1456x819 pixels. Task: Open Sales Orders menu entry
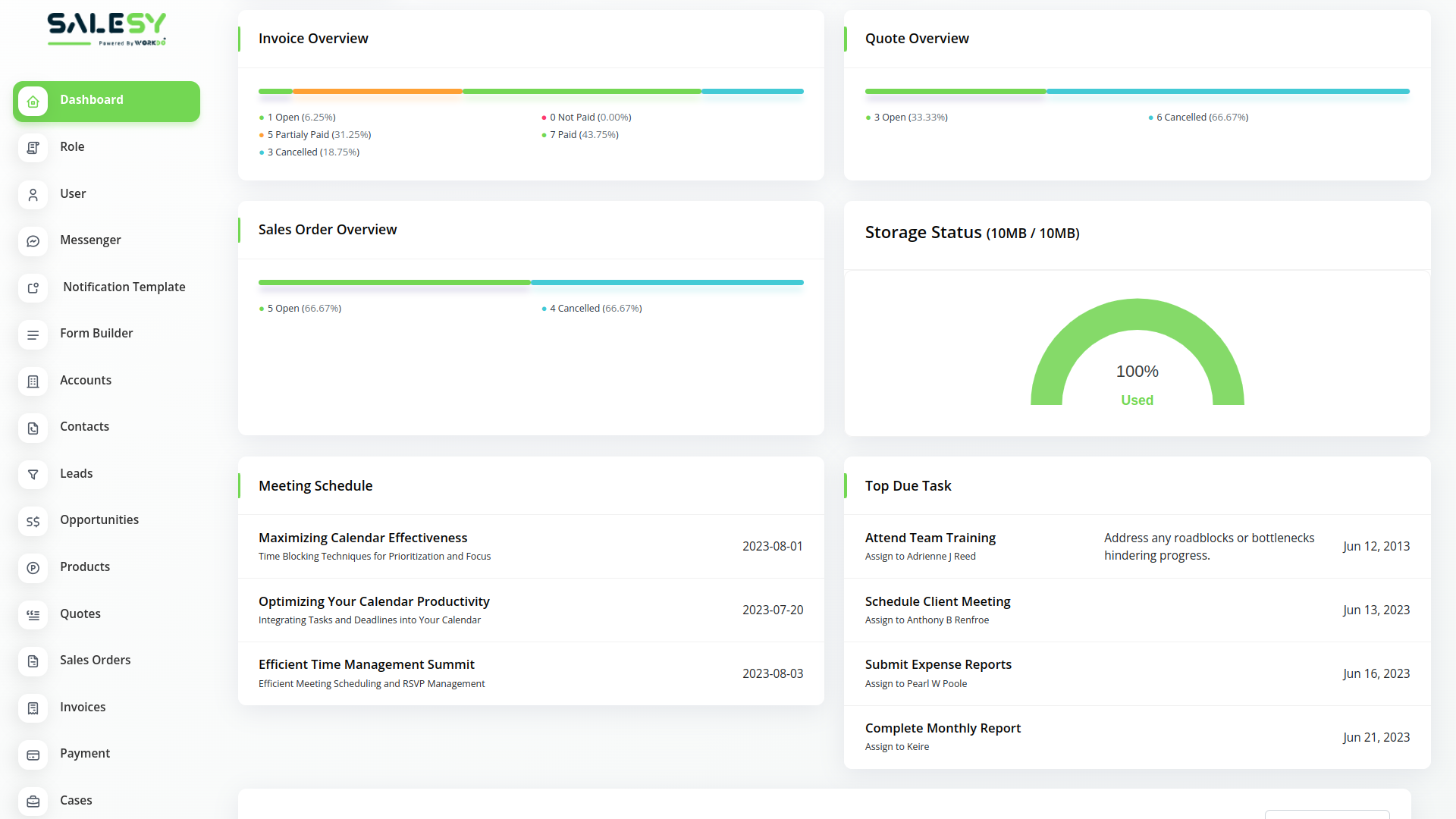click(95, 661)
